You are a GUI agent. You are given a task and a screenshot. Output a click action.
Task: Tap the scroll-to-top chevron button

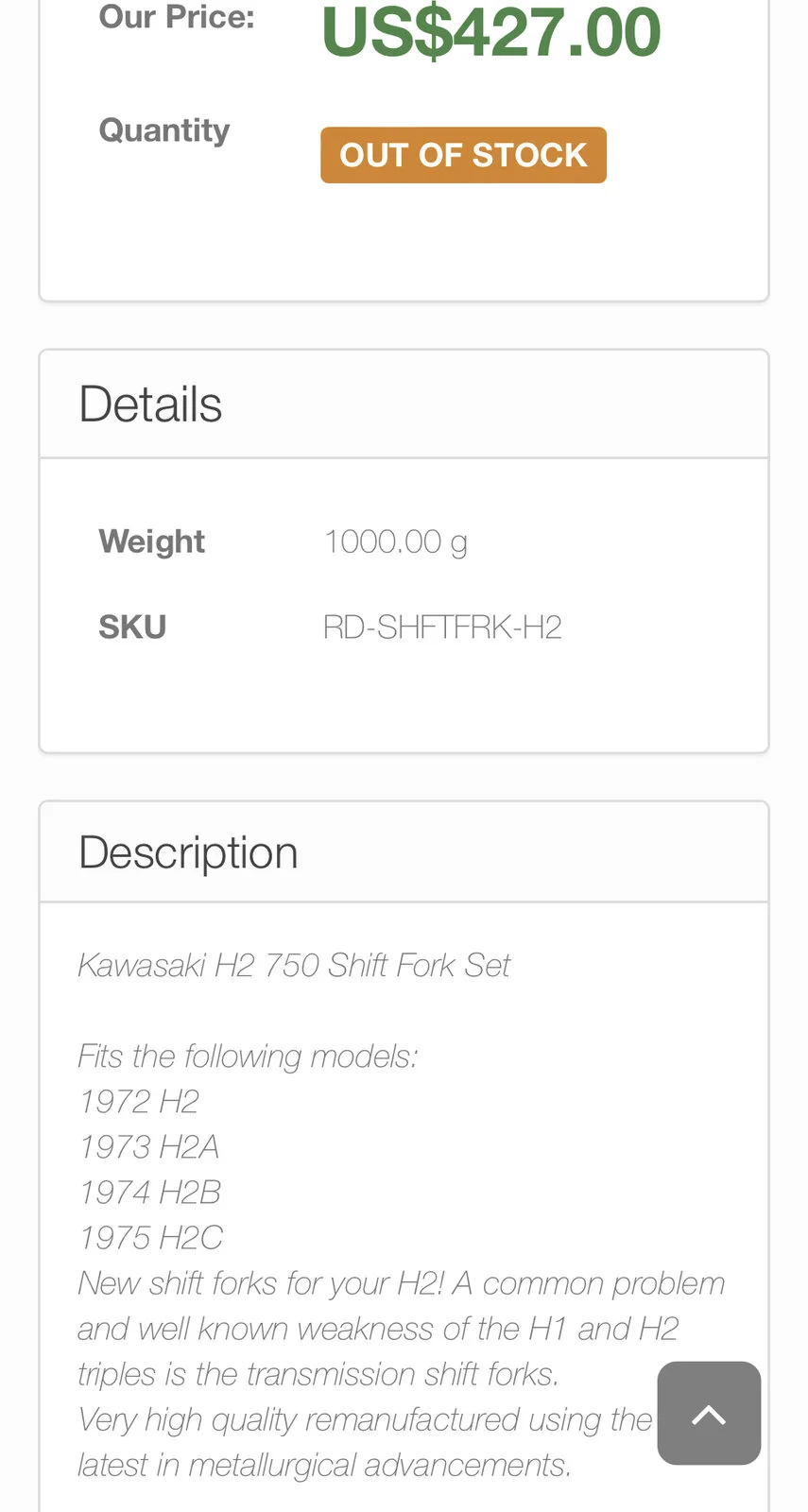tap(709, 1414)
